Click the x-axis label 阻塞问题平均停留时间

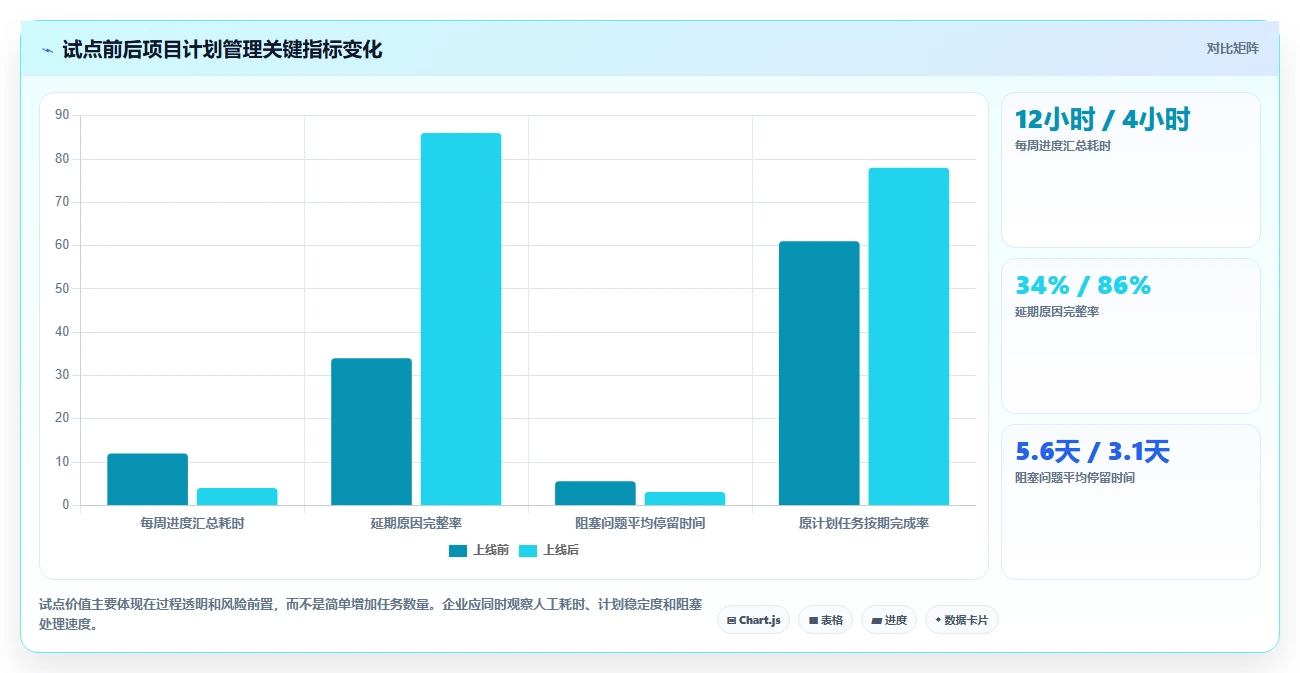tap(640, 523)
